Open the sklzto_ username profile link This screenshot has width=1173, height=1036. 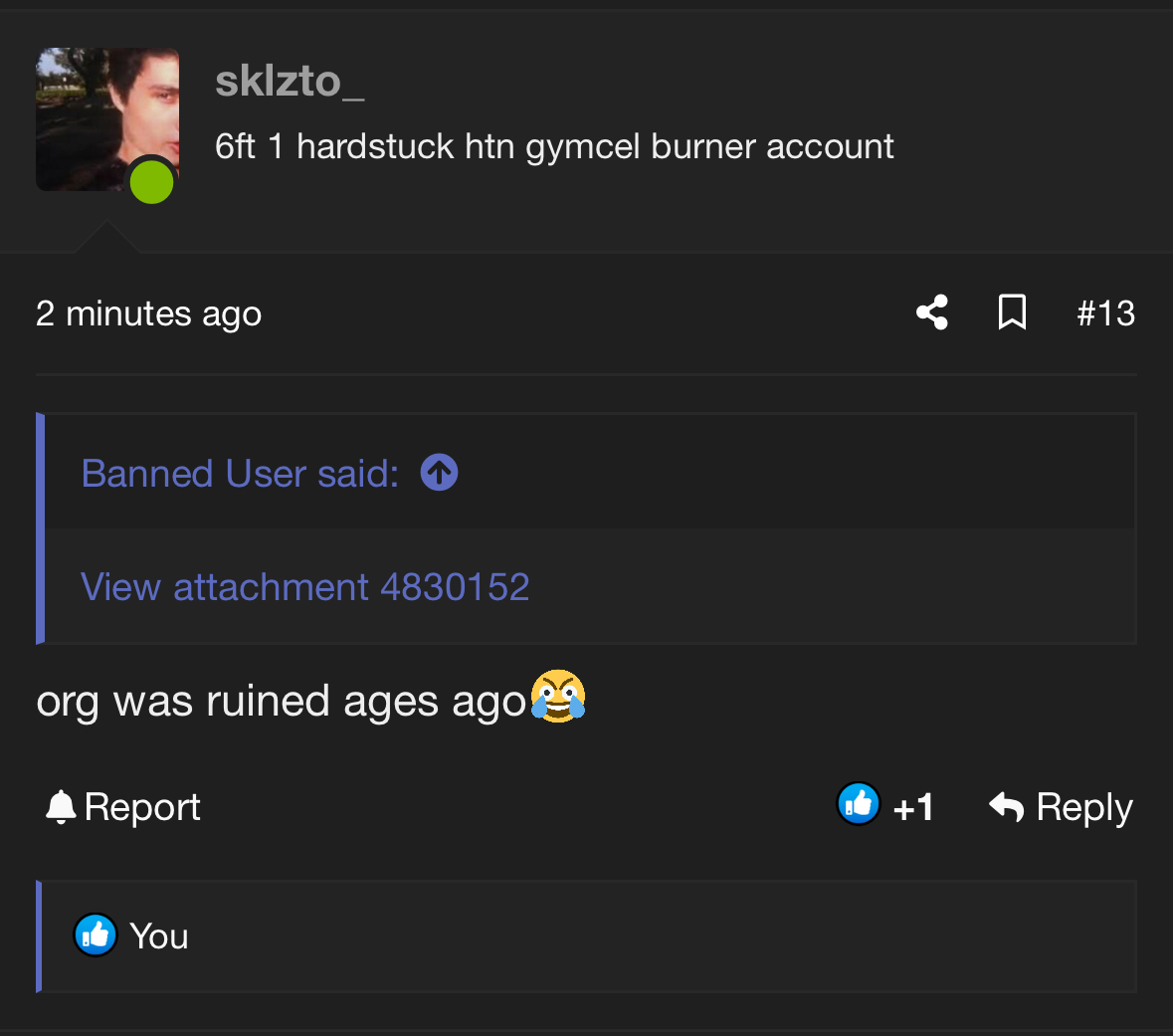pos(290,81)
